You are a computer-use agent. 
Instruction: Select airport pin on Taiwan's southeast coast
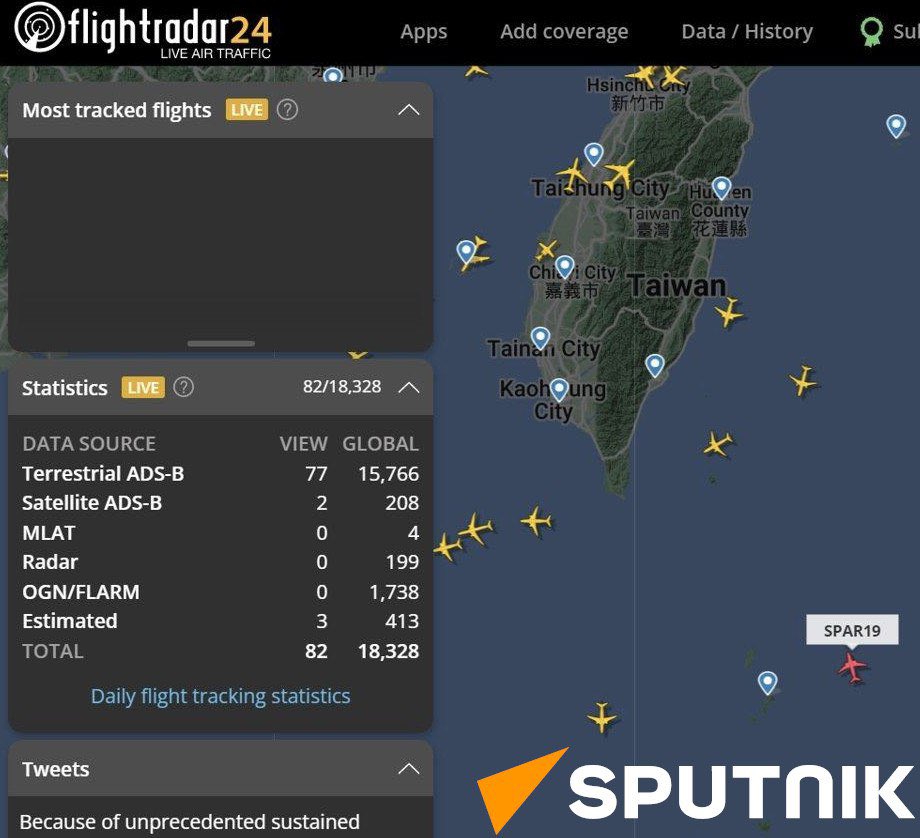pos(655,365)
